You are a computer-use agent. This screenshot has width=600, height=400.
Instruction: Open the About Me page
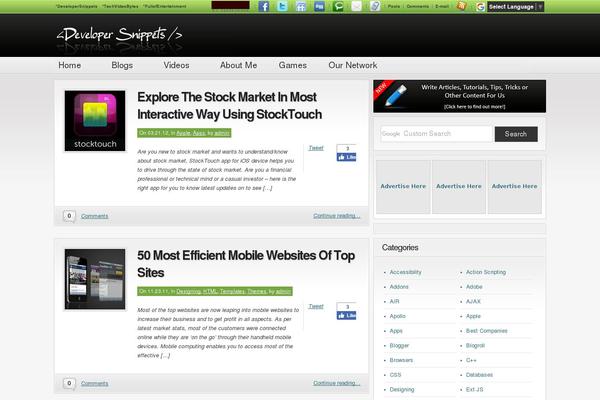pyautogui.click(x=238, y=65)
